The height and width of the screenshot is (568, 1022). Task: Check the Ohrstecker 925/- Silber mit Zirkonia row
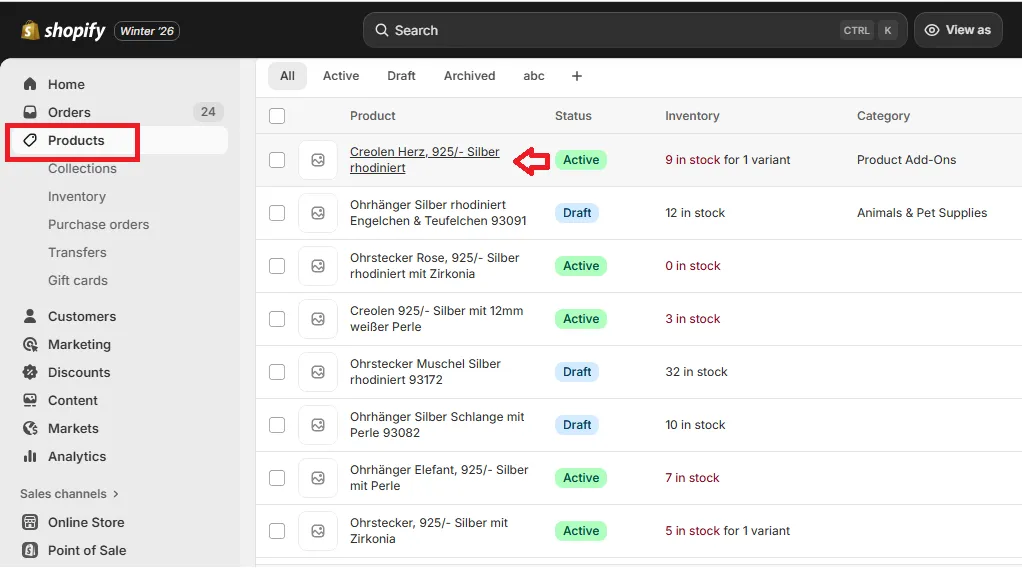pyautogui.click(x=277, y=531)
